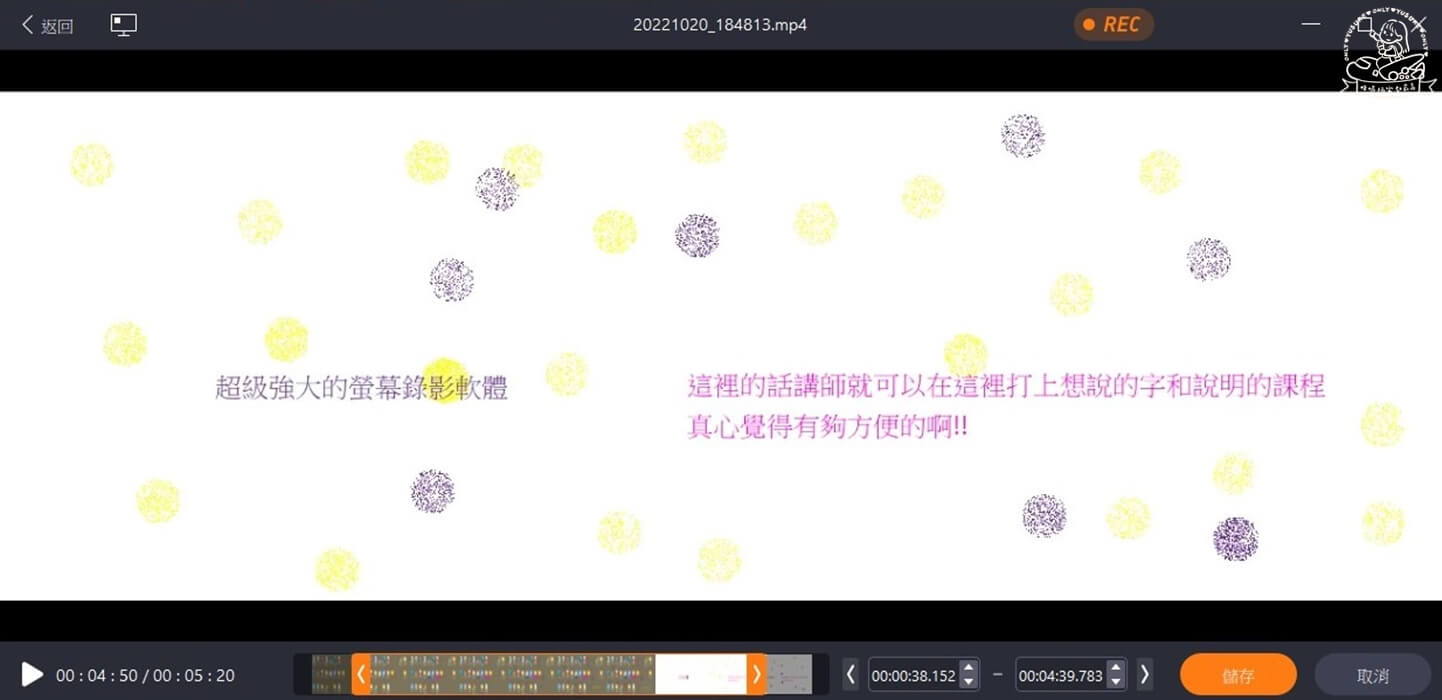
Task: Click the back arrow next to 返回
Action: pyautogui.click(x=27, y=24)
